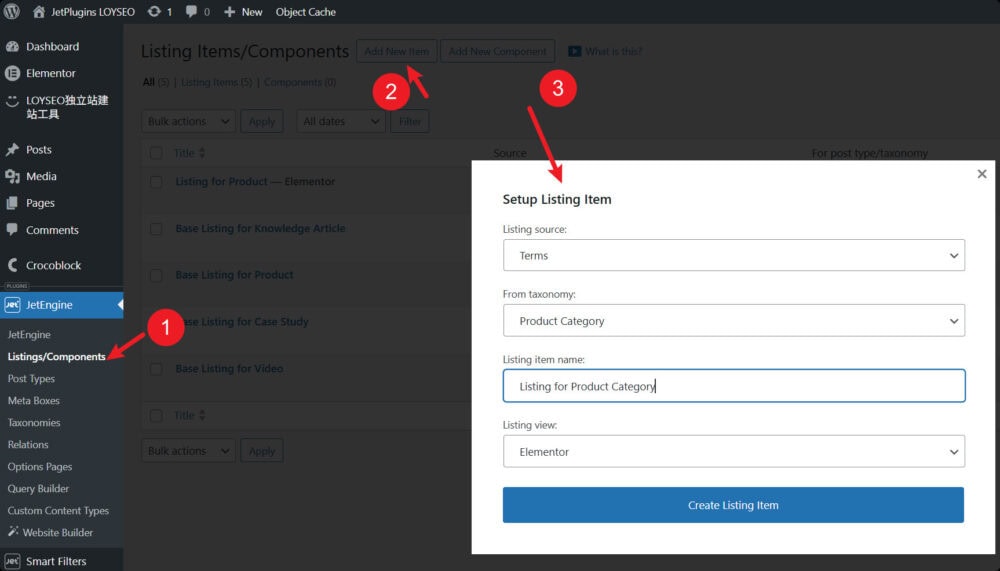1000x571 pixels.
Task: Open the bottom Bulk actions dropdown
Action: pos(188,450)
